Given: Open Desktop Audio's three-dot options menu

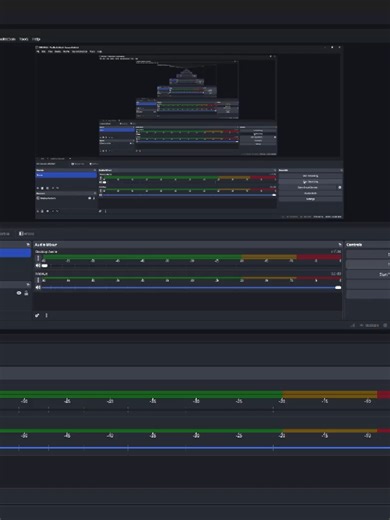Looking at the screenshot, I should (x=38, y=258).
